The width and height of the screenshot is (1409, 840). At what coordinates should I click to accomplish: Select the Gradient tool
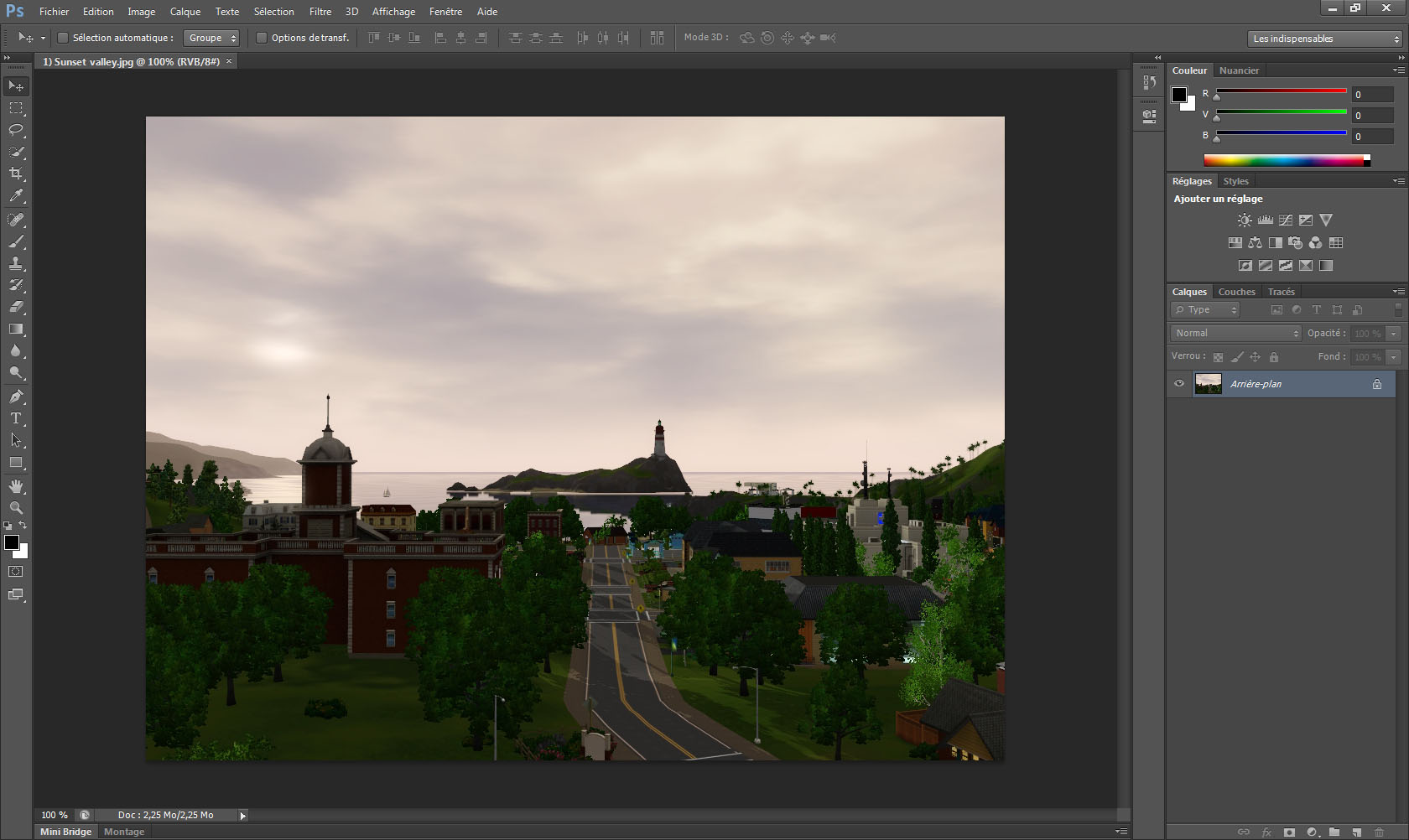[x=16, y=329]
